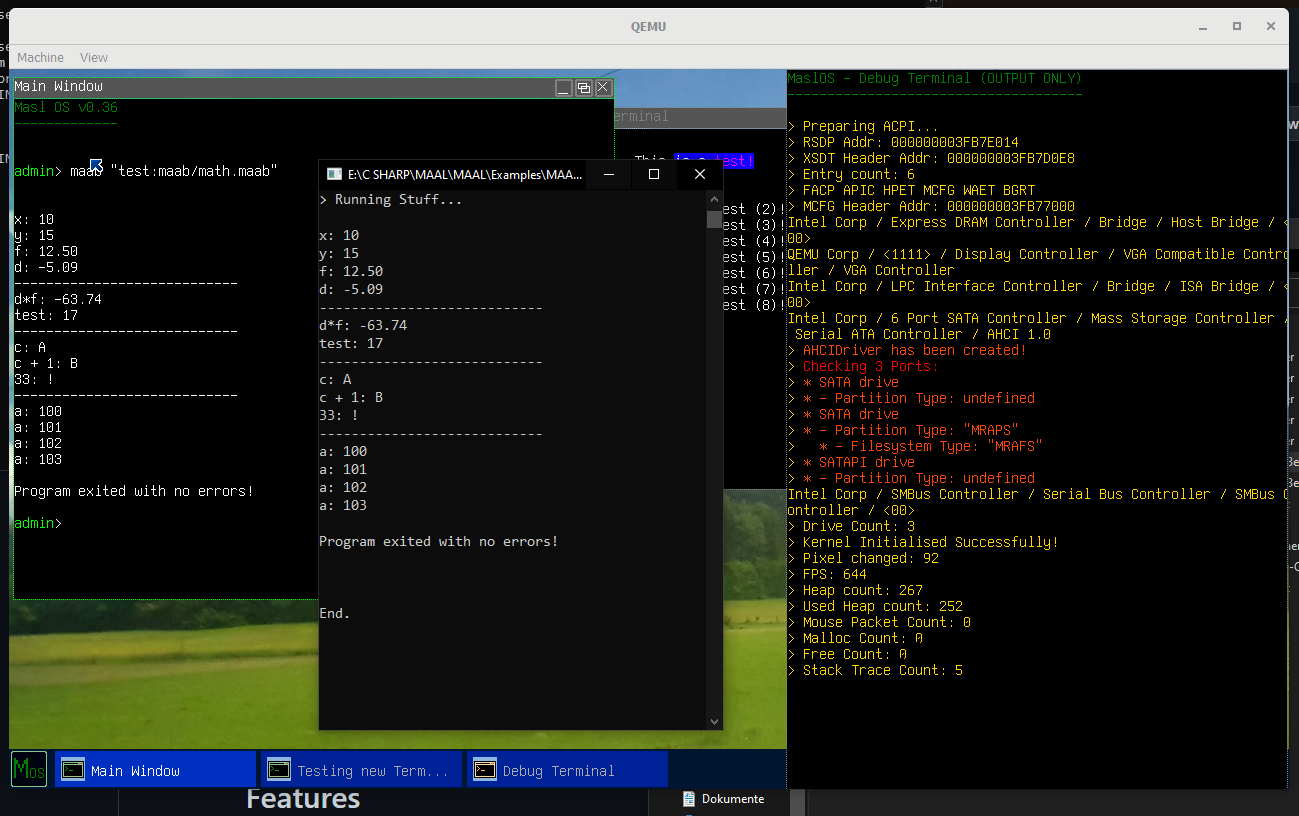
Task: Click the command prompt icon on MAAL Examples titlebar
Action: (x=333, y=173)
